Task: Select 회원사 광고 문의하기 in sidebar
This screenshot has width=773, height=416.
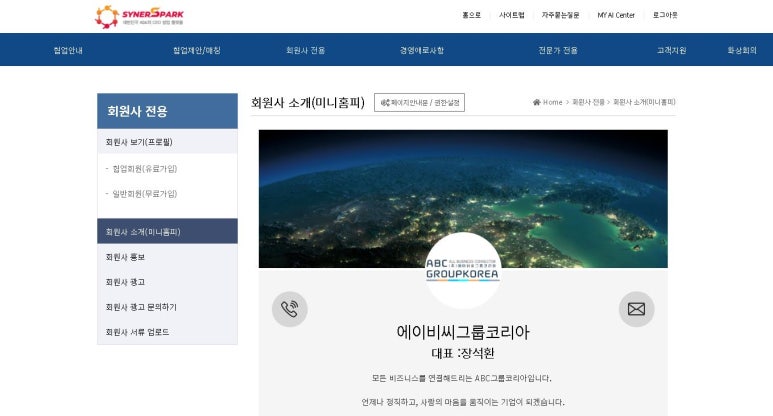Action: pos(167,307)
